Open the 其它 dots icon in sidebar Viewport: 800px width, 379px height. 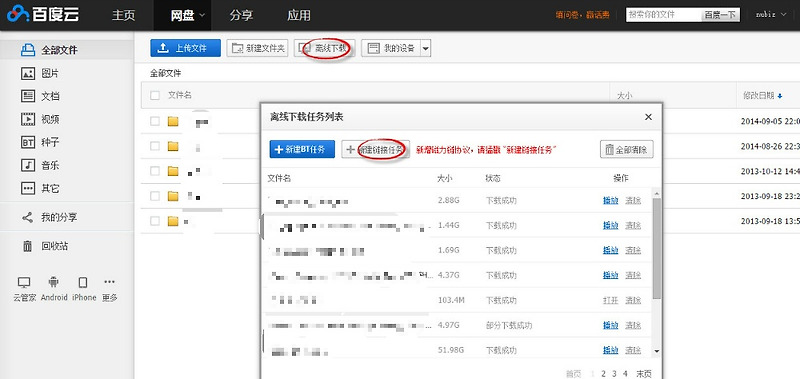pos(28,188)
